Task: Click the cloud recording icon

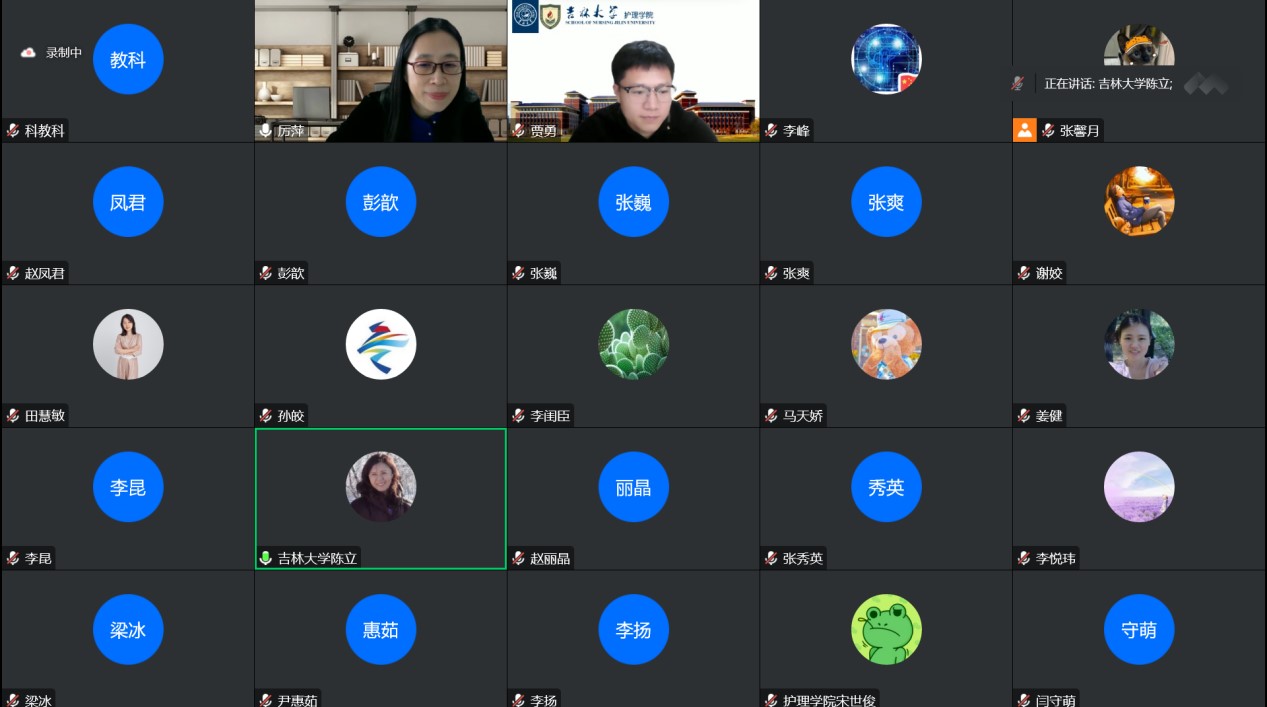Action: point(28,53)
